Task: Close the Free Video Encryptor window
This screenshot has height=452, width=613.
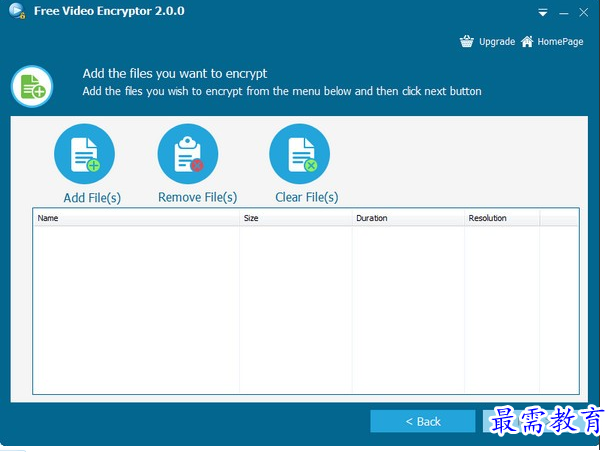Action: click(584, 13)
